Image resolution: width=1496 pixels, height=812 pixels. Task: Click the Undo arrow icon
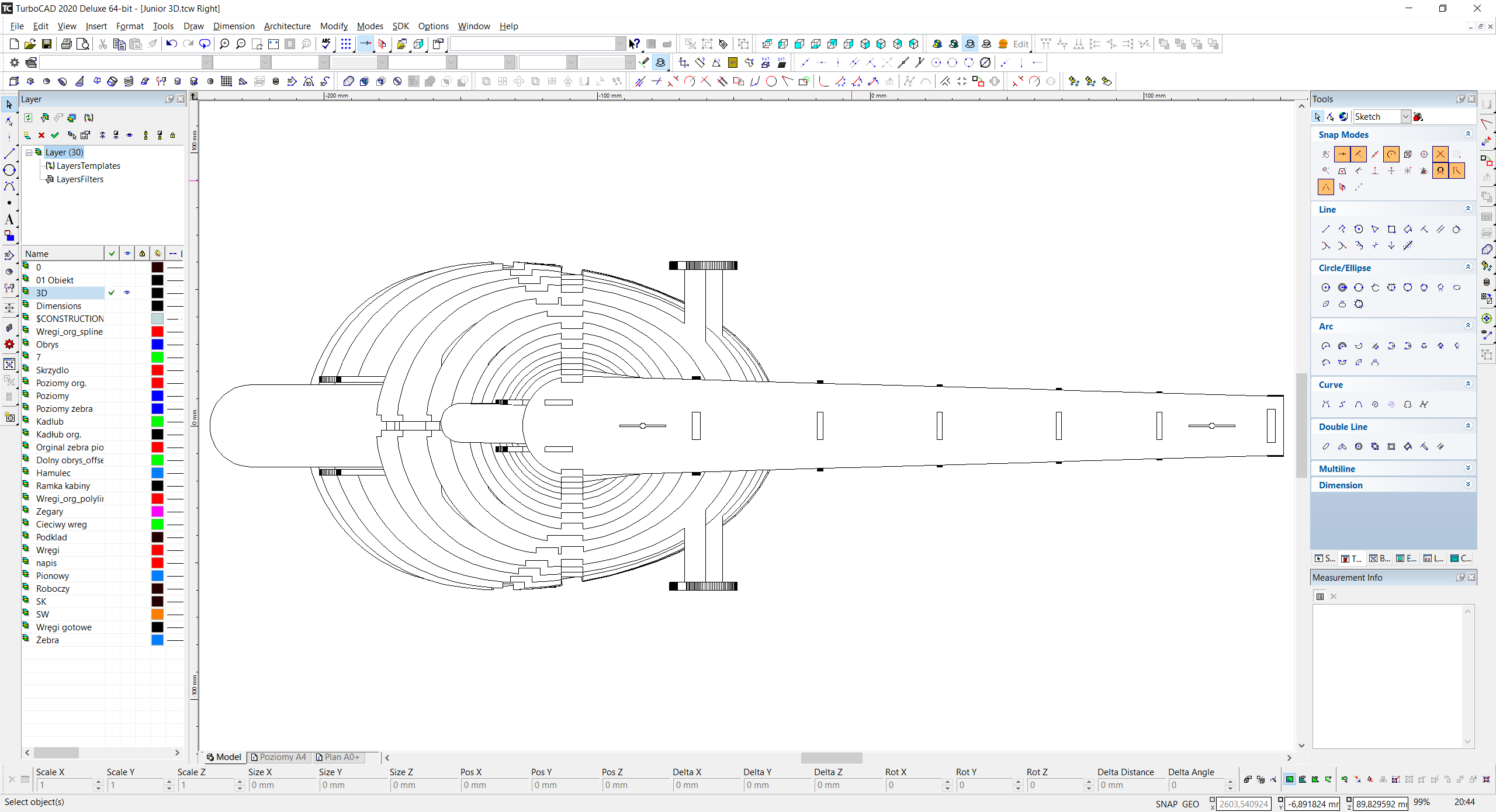coord(171,44)
